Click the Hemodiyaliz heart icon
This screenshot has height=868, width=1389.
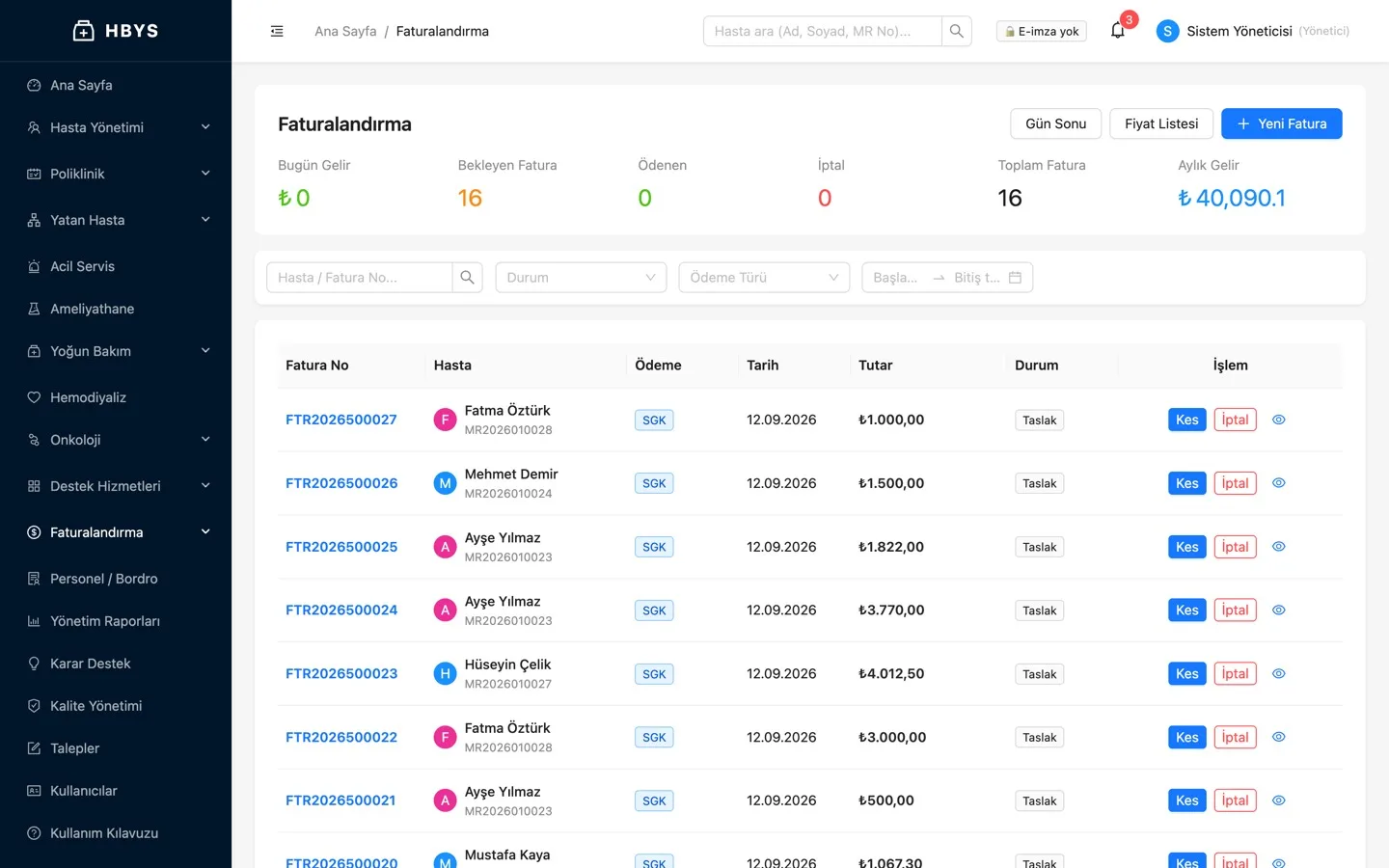34,397
